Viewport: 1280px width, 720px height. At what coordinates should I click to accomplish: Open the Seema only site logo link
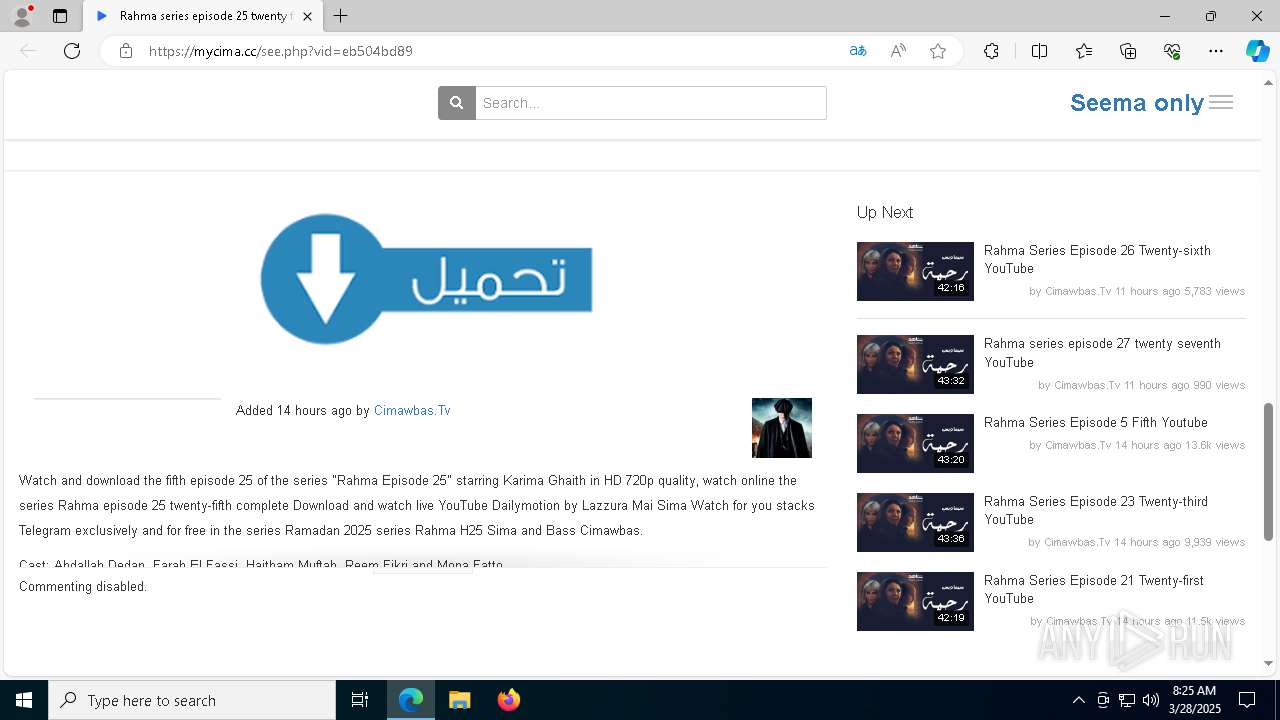click(x=1137, y=103)
